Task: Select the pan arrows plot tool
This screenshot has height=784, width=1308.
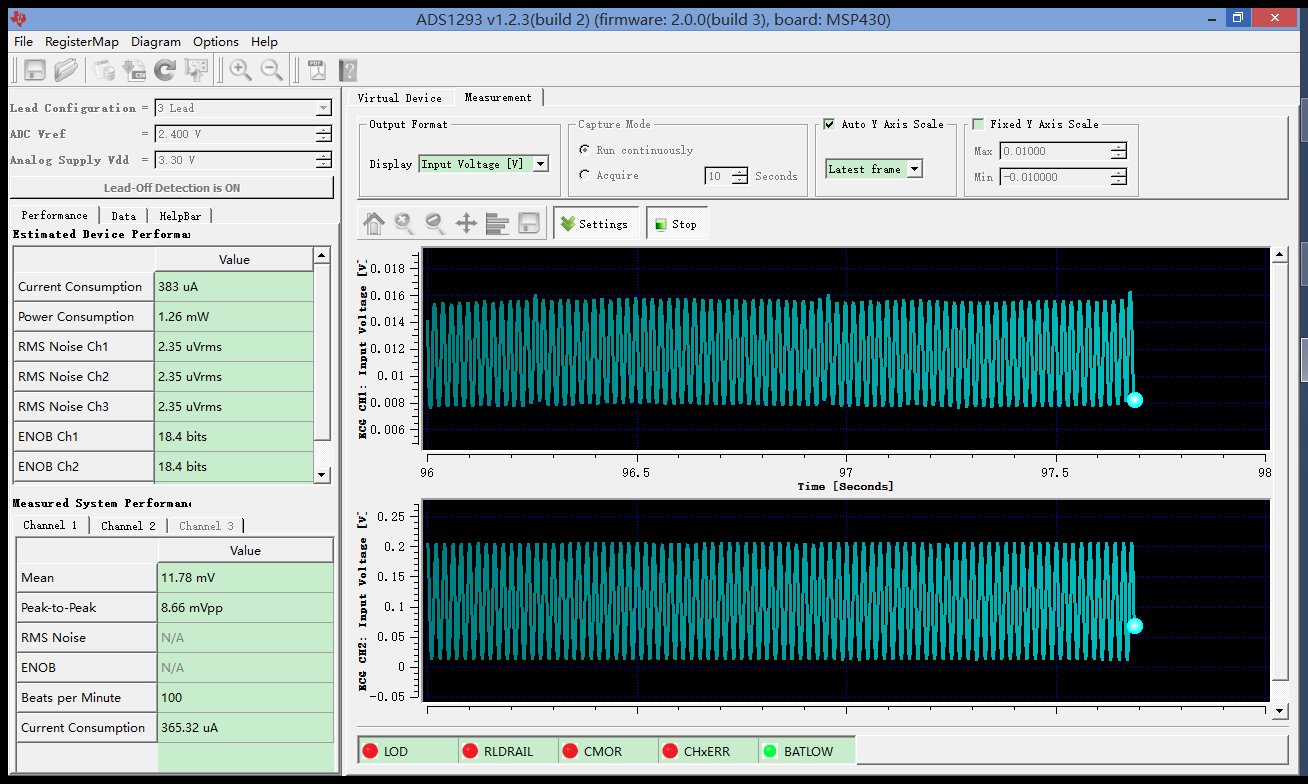Action: [x=466, y=224]
